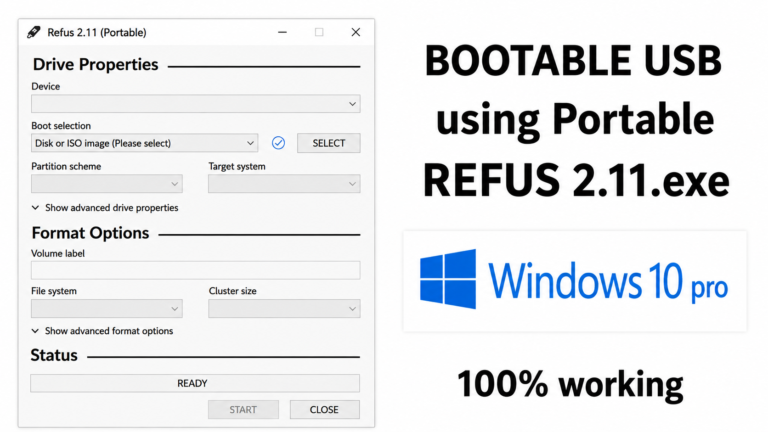
Task: Click the 'Windows 10 pro' text
Action: tap(608, 281)
